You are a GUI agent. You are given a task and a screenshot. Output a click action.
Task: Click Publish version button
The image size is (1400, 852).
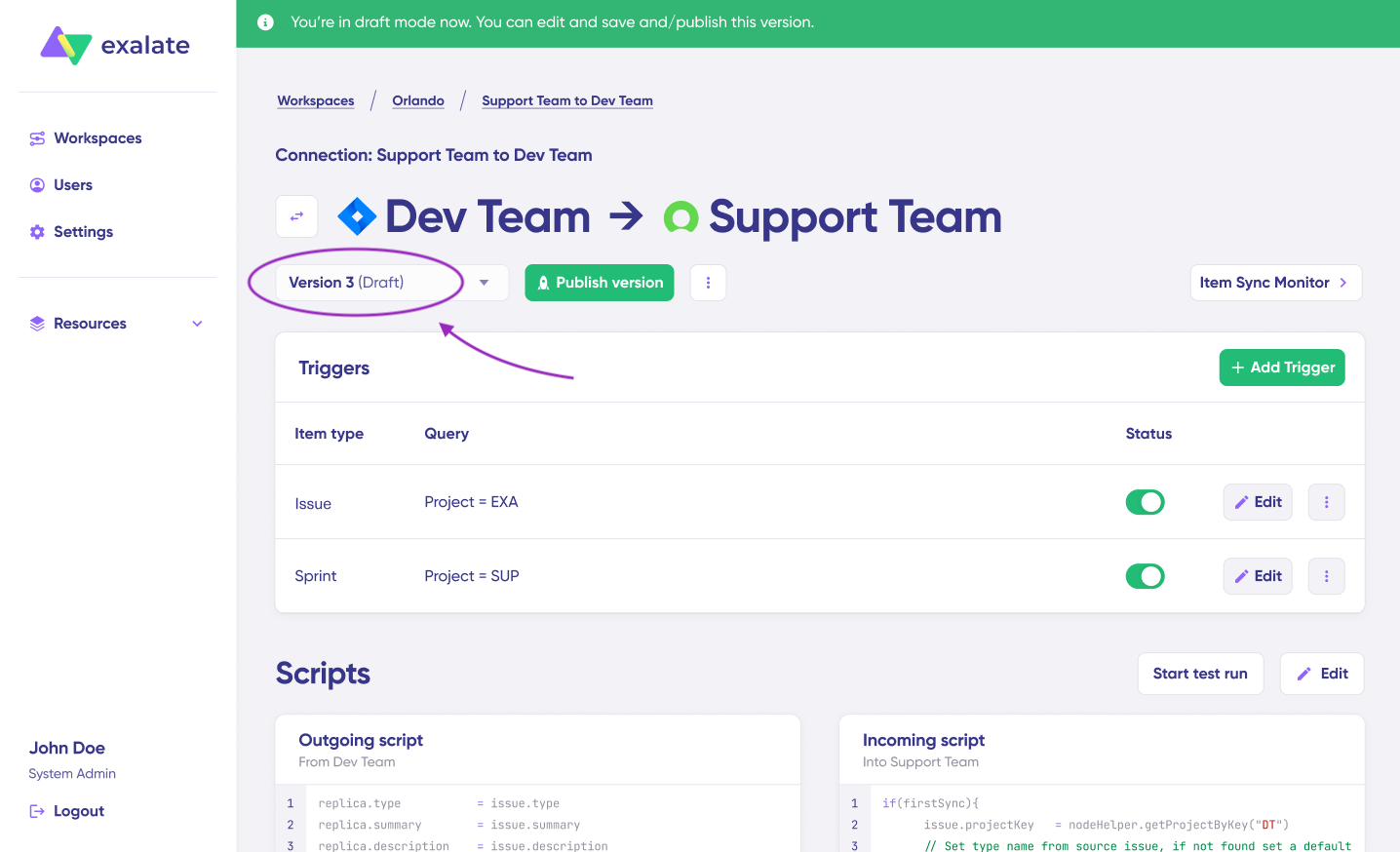click(600, 283)
